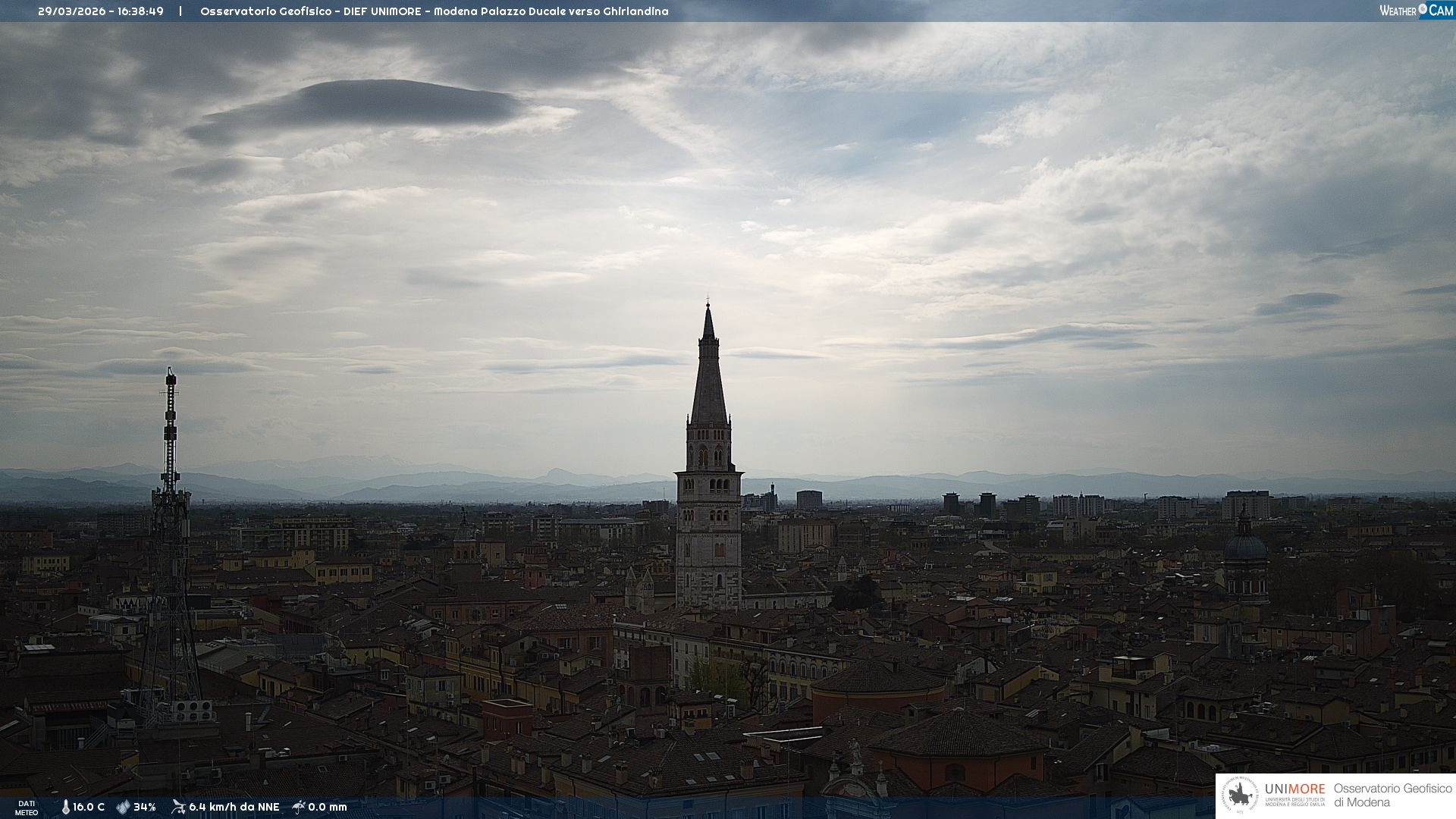Click the humidity water drops icon
Viewport: 1456px width, 819px height.
tap(123, 807)
